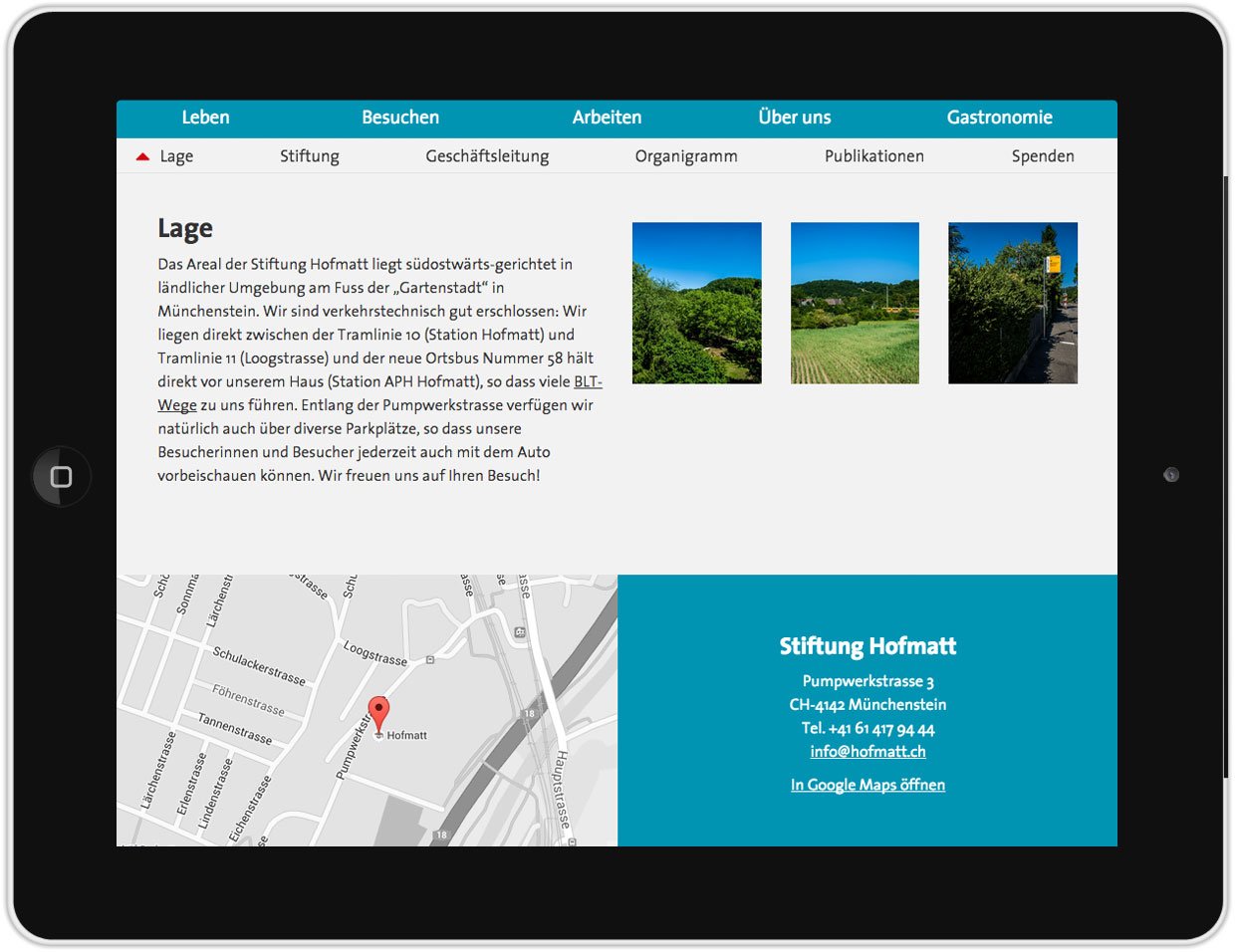Screen dimensions: 1235x952
Task: Enlarge the forest hill photo thumbnail
Action: point(696,303)
